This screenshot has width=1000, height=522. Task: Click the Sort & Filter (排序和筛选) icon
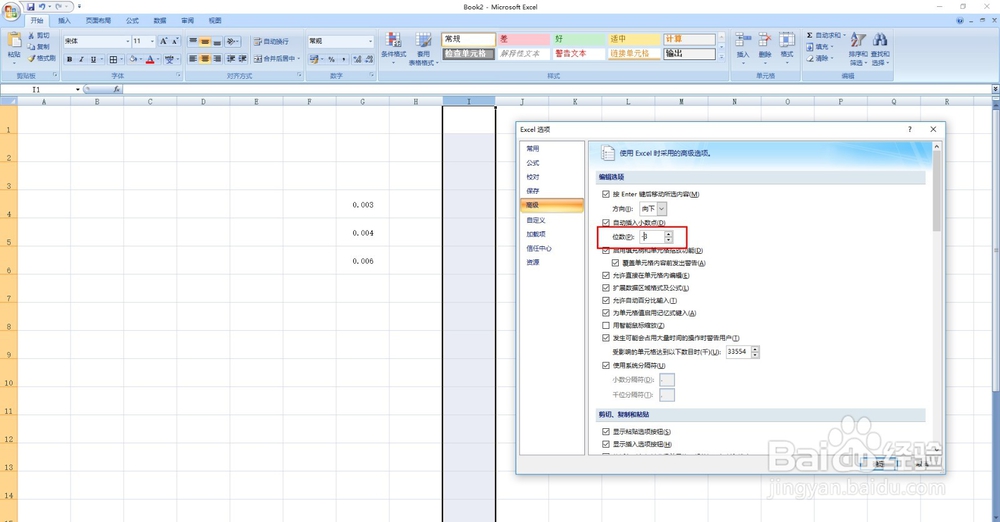tap(858, 40)
